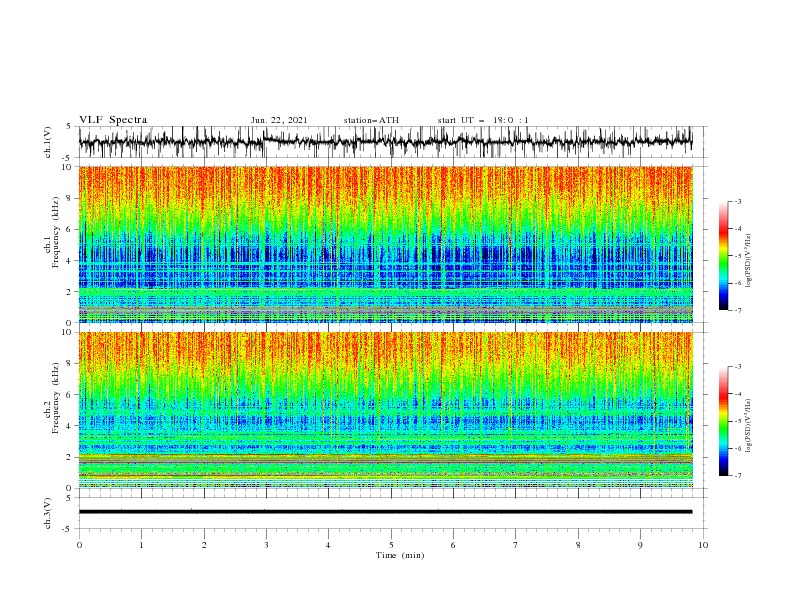Click inside the ch.2 spectrogram panel
This screenshot has width=792, height=612.
click(x=386, y=410)
